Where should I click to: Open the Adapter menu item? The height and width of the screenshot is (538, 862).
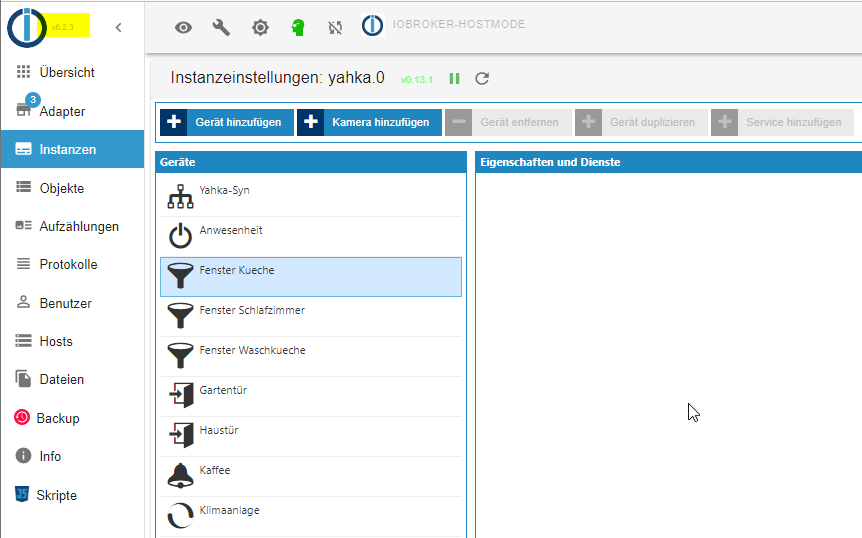[73, 111]
